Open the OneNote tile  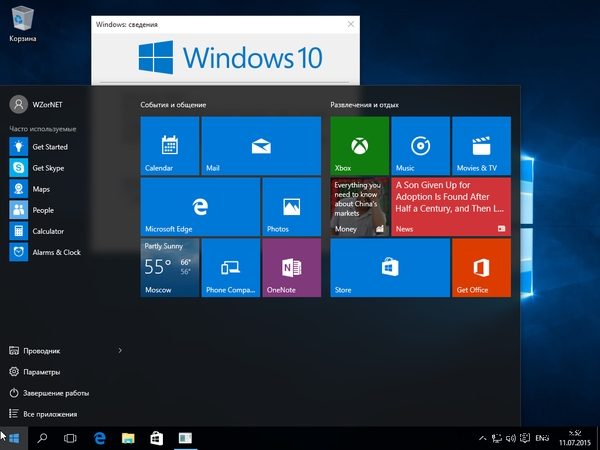292,267
